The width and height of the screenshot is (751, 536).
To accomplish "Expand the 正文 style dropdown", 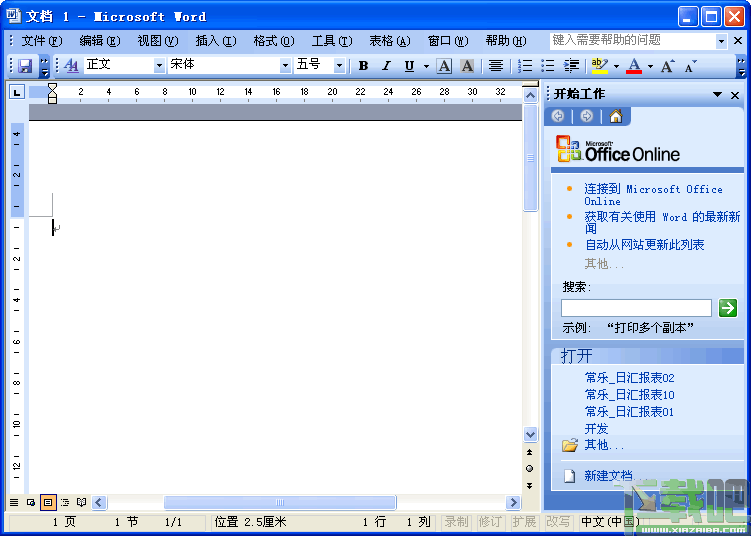I will pos(159,66).
